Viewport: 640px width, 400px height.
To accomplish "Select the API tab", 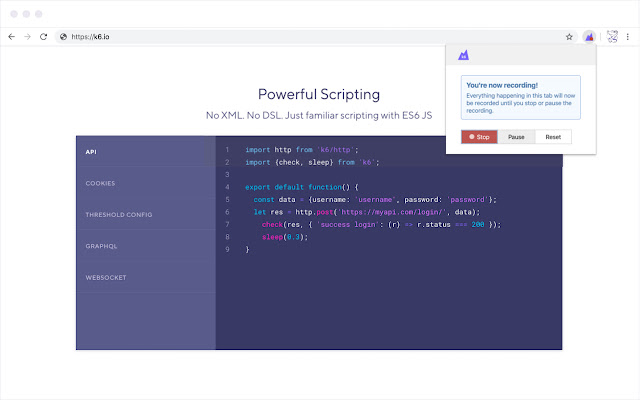I will tap(146, 151).
